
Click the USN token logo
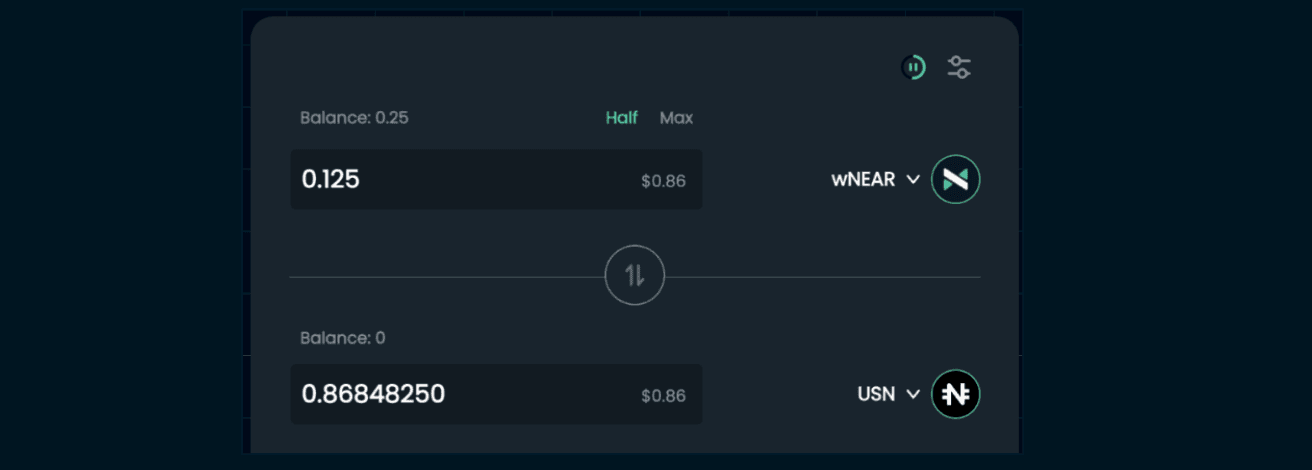[955, 394]
